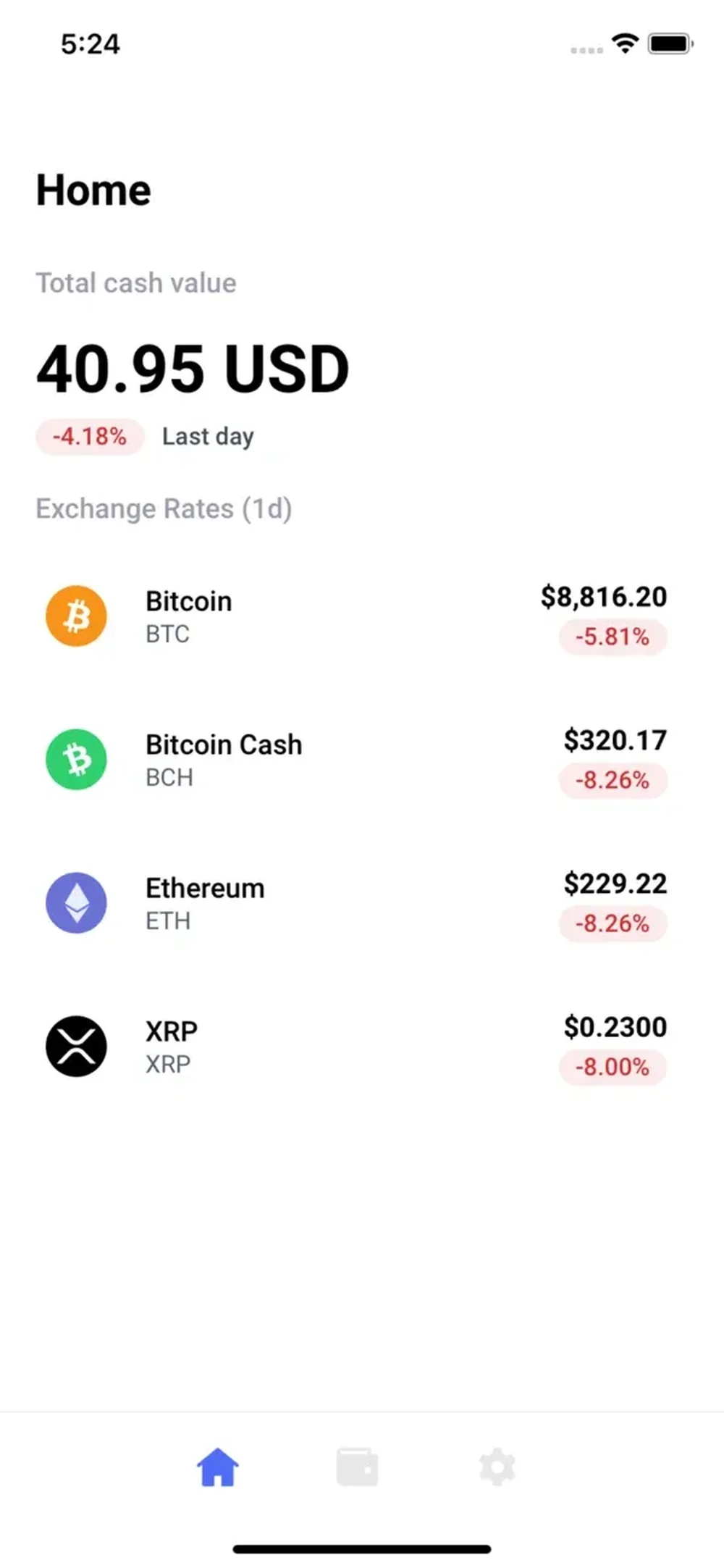Switch to the Wallet tab
The image size is (724, 1568).
click(357, 1467)
